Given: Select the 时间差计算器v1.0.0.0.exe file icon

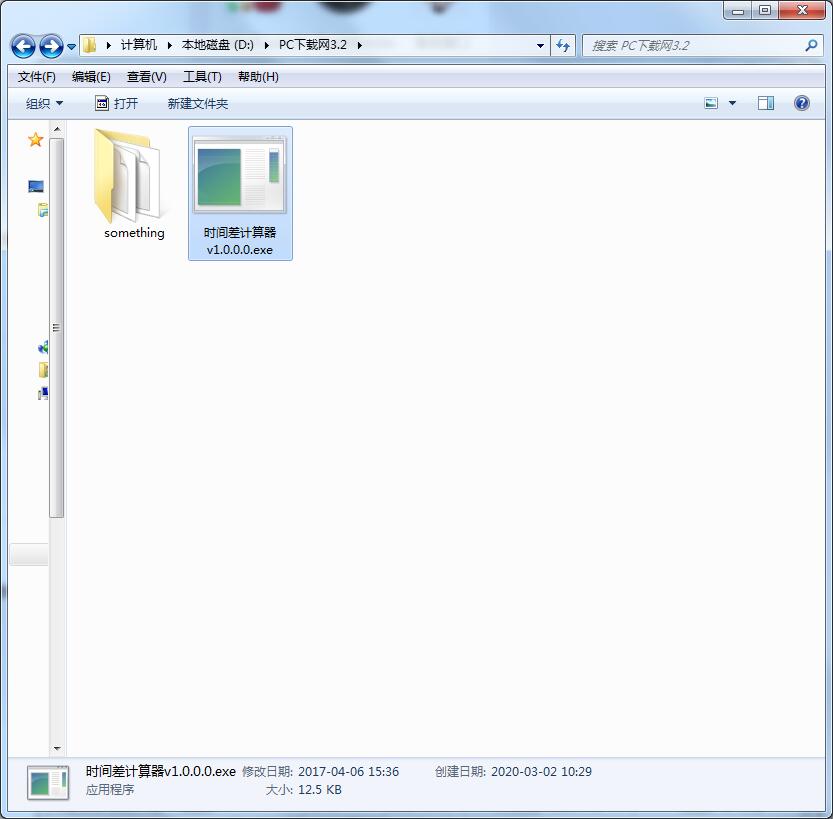Looking at the screenshot, I should pos(240,177).
